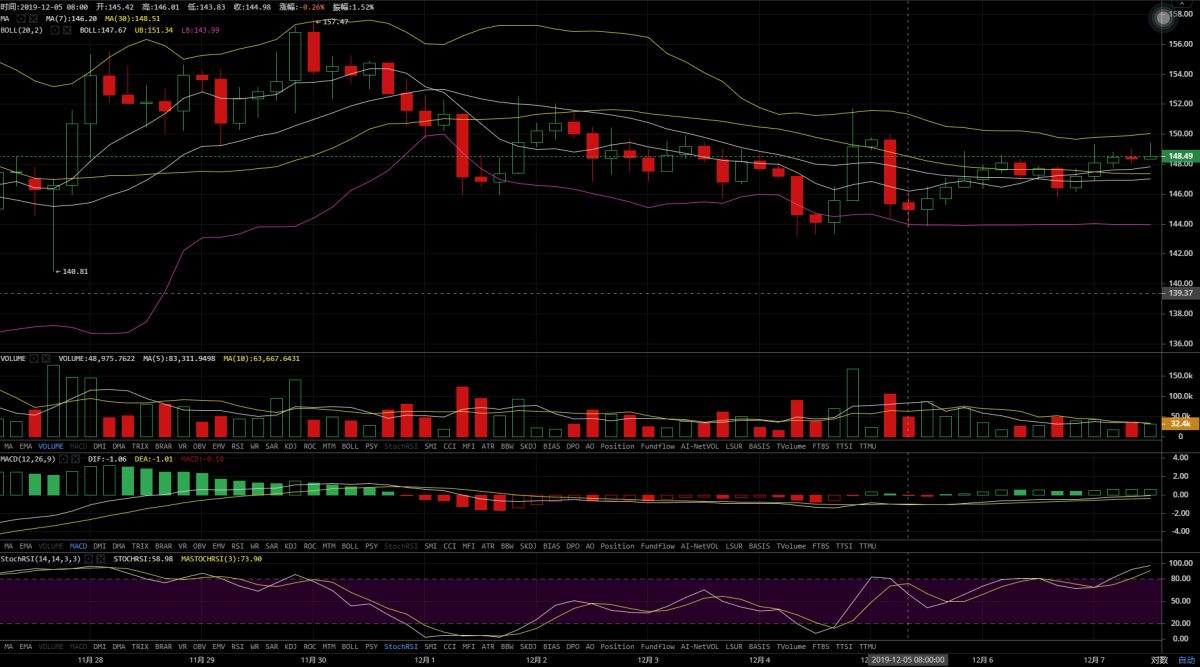Viewport: 1200px width, 667px height.
Task: Click the 32.4k volume axis label
Action: click(x=1181, y=425)
